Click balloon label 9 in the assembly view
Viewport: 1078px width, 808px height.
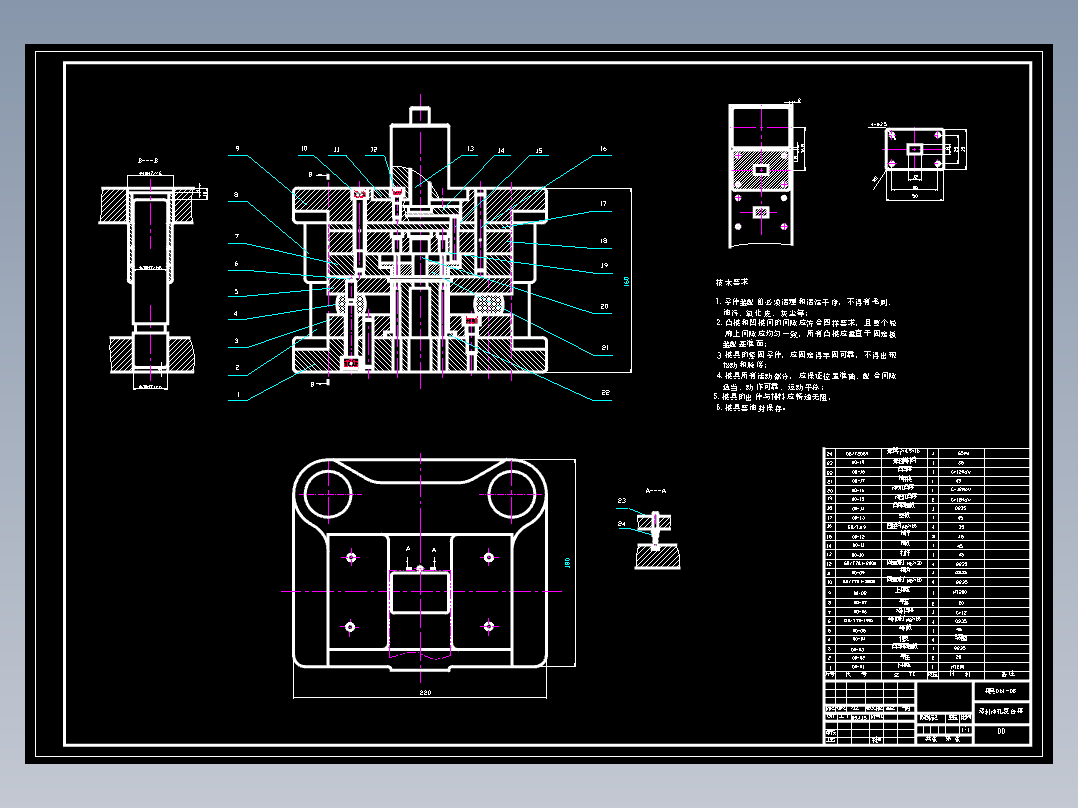coord(237,149)
